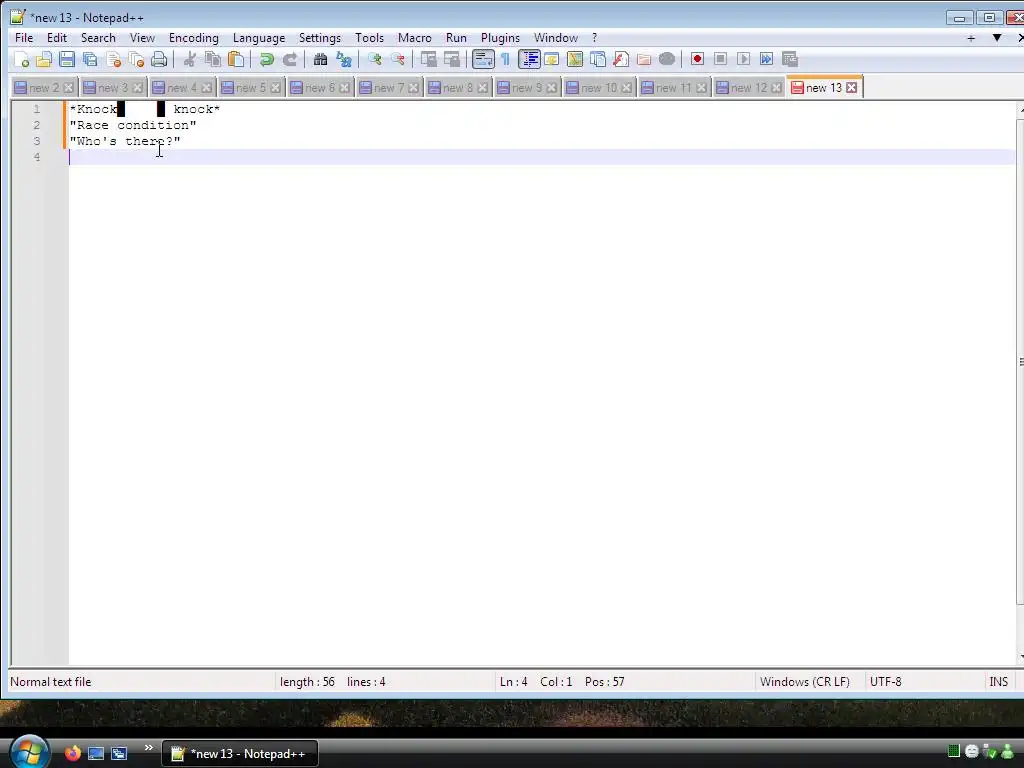1024x768 pixels.
Task: Stop macro recording square icon
Action: pos(720,59)
